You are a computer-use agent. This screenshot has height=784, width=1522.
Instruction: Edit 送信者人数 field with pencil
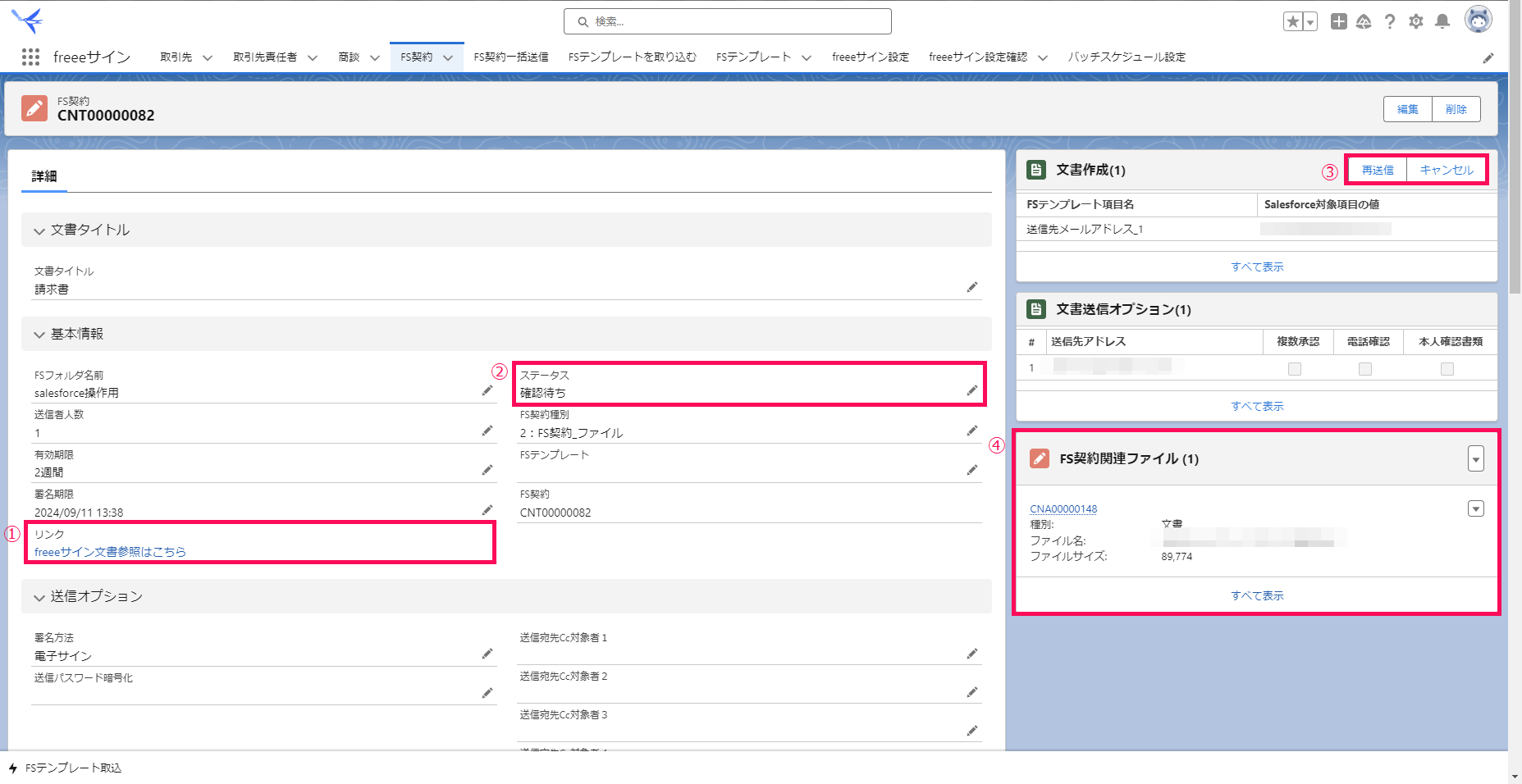click(x=487, y=431)
